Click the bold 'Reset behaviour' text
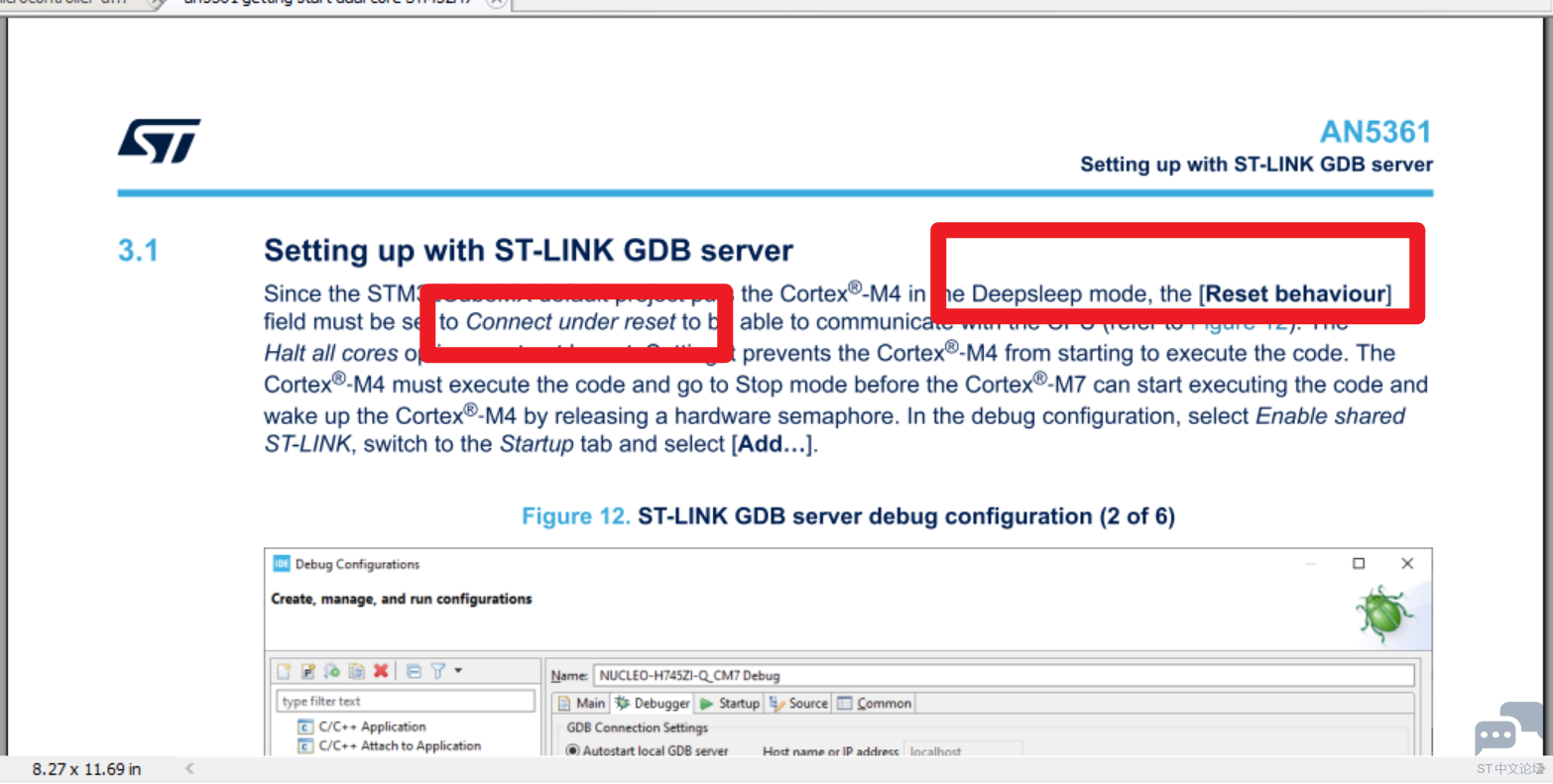This screenshot has height=784, width=1553. [x=1295, y=293]
